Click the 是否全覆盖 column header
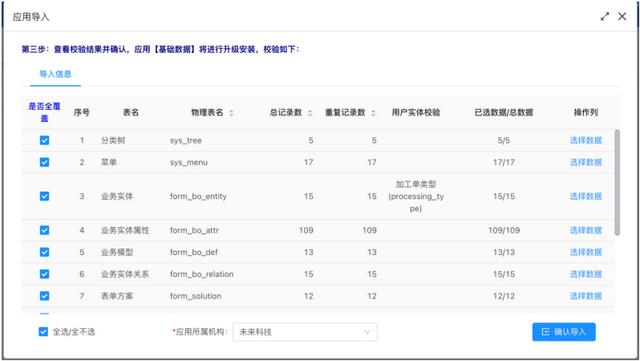The image size is (640, 361). point(44,112)
